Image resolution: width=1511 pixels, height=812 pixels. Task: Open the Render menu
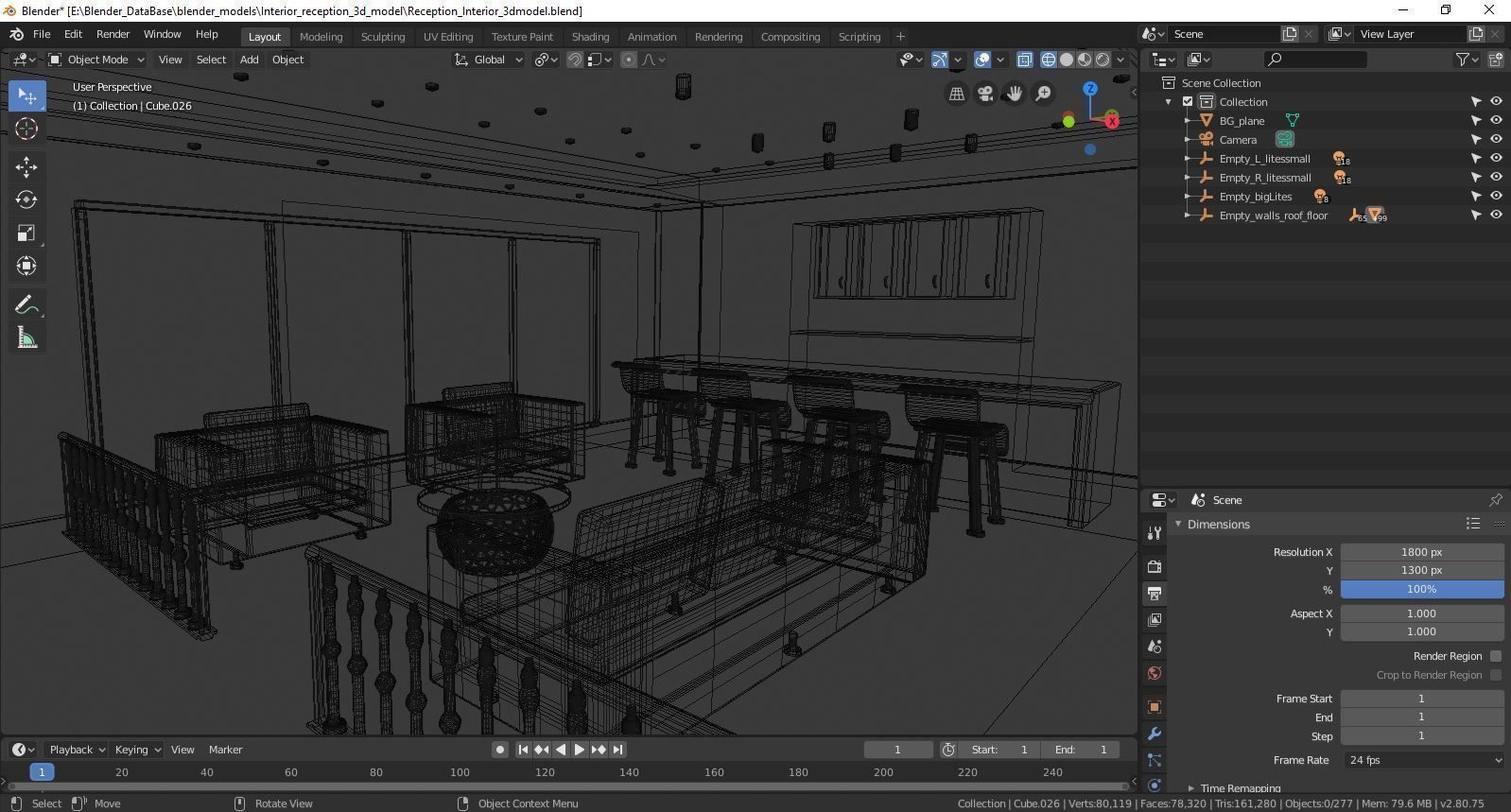coord(113,34)
